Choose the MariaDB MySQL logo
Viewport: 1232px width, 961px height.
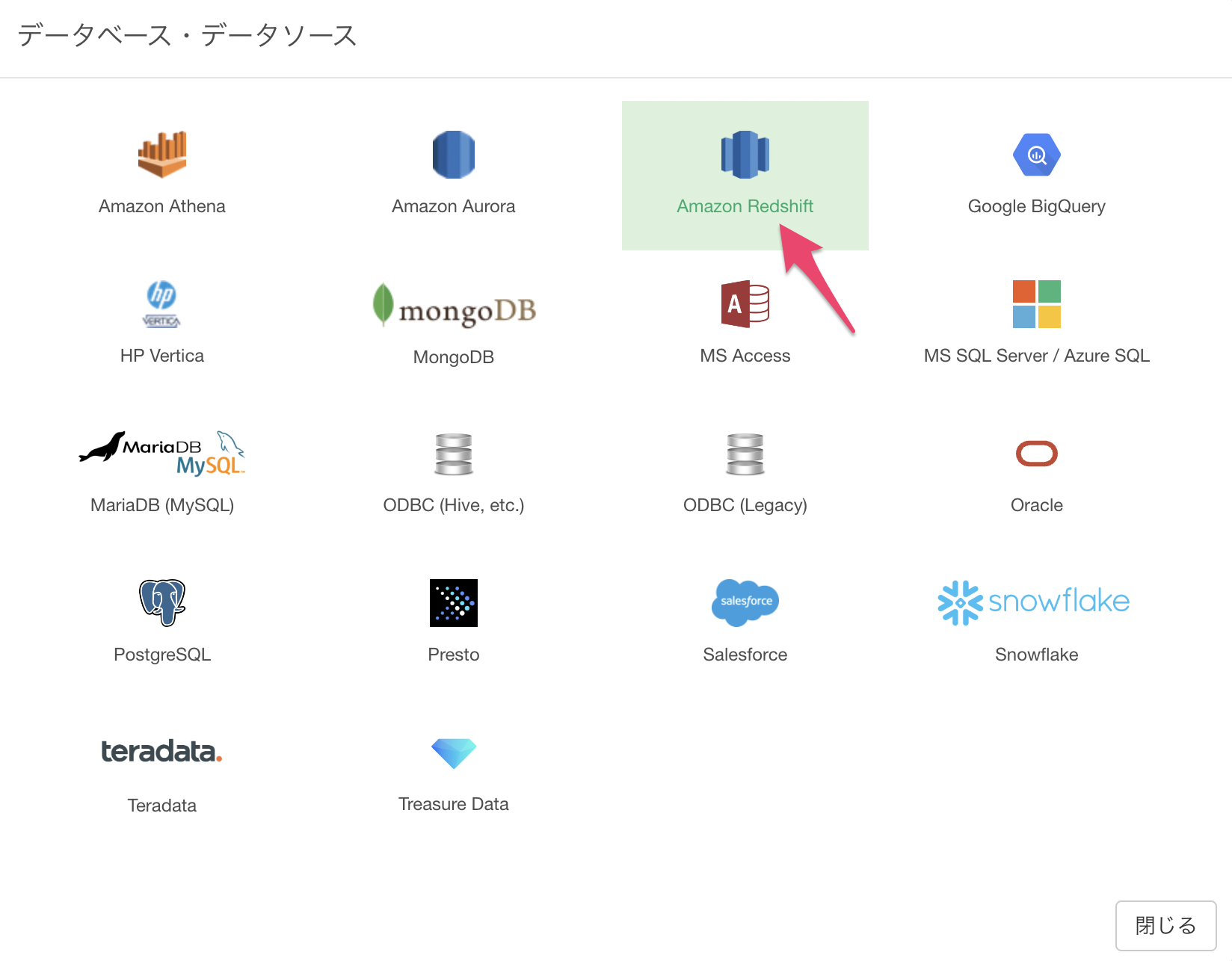[x=162, y=454]
